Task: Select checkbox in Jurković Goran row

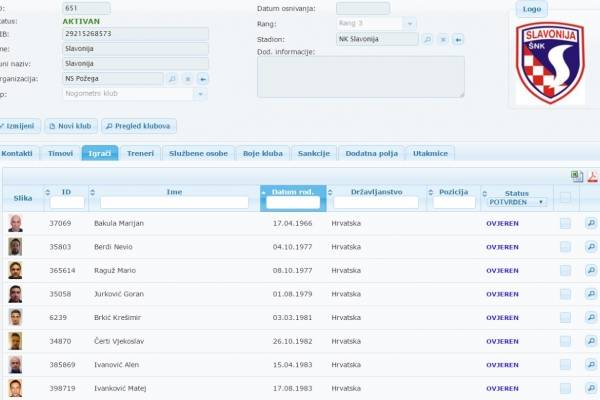Action: (x=565, y=294)
